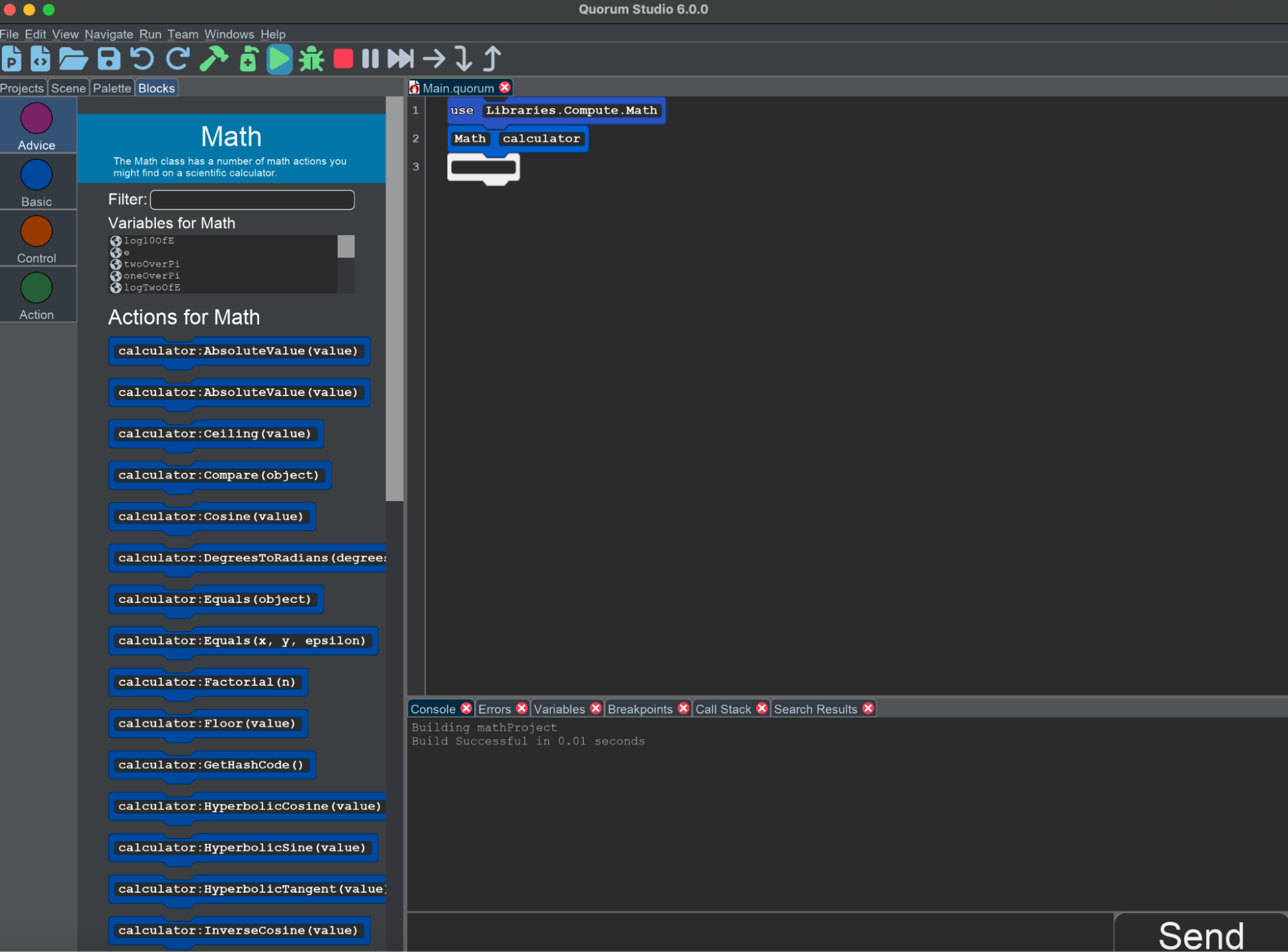Viewport: 1288px width, 952px height.
Task: Click the Send button
Action: [x=1201, y=933]
